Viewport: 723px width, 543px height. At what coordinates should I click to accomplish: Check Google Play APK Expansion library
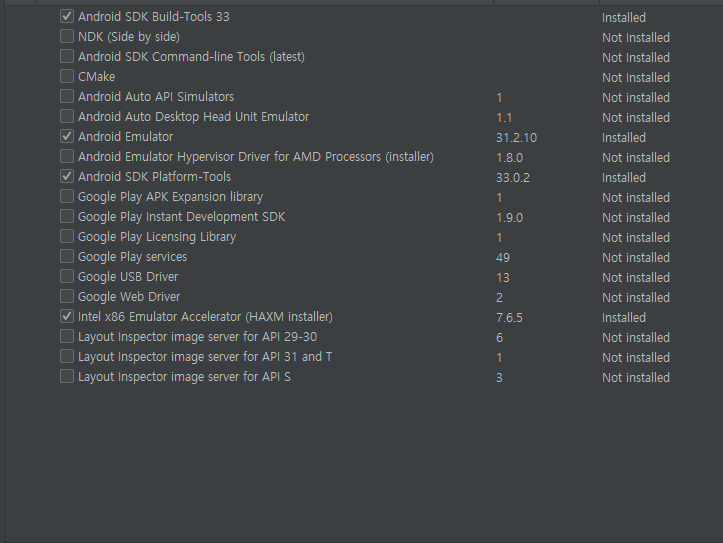click(67, 197)
